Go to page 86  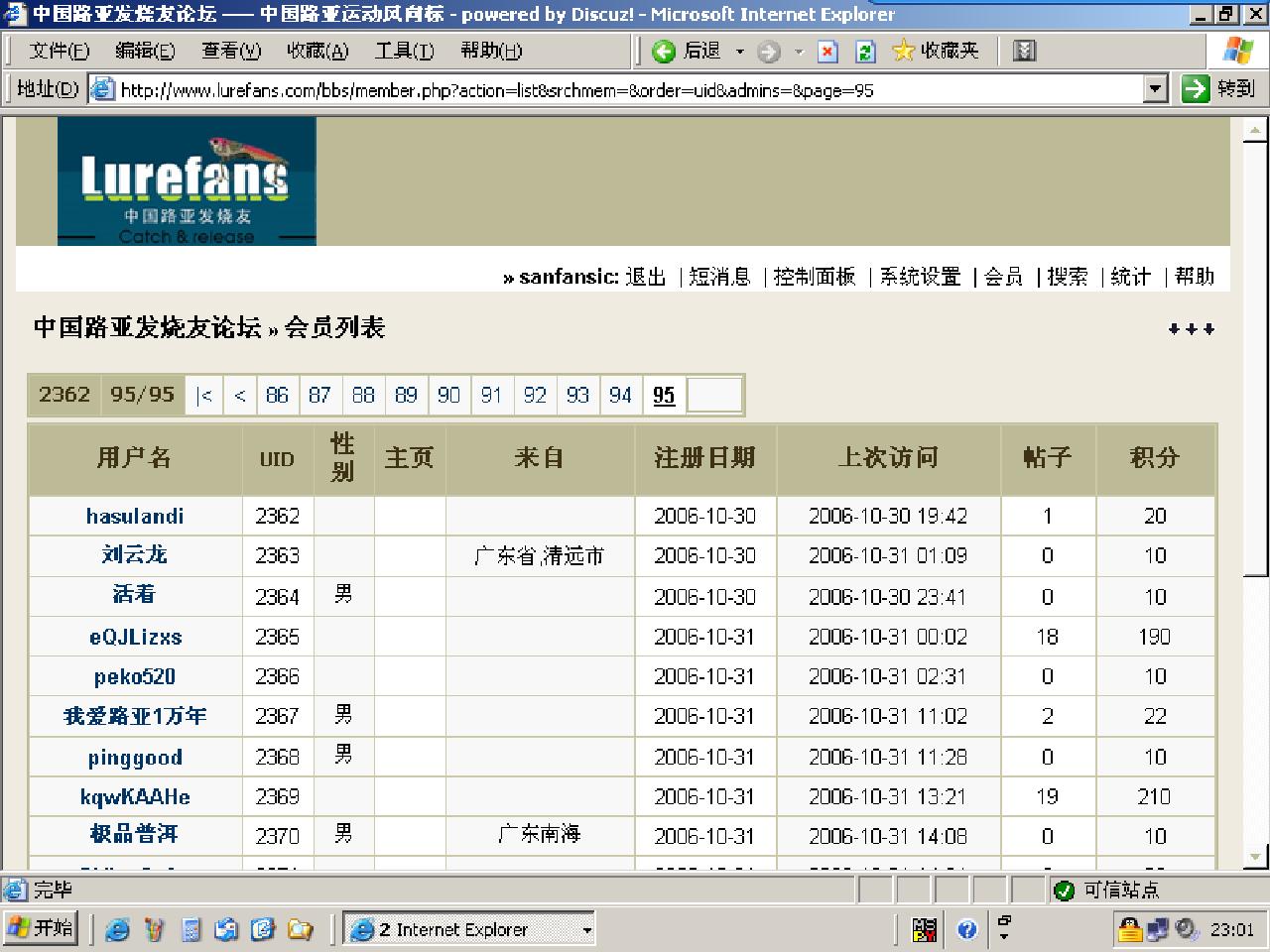(x=277, y=395)
